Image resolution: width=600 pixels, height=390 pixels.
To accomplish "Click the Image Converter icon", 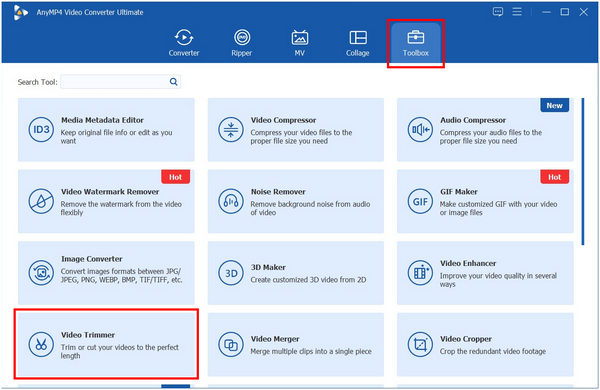I will 41,273.
